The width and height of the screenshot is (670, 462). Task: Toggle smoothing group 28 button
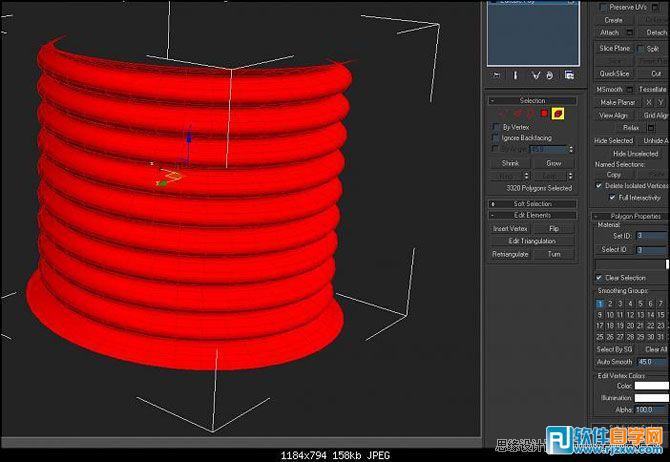[x=630, y=337]
